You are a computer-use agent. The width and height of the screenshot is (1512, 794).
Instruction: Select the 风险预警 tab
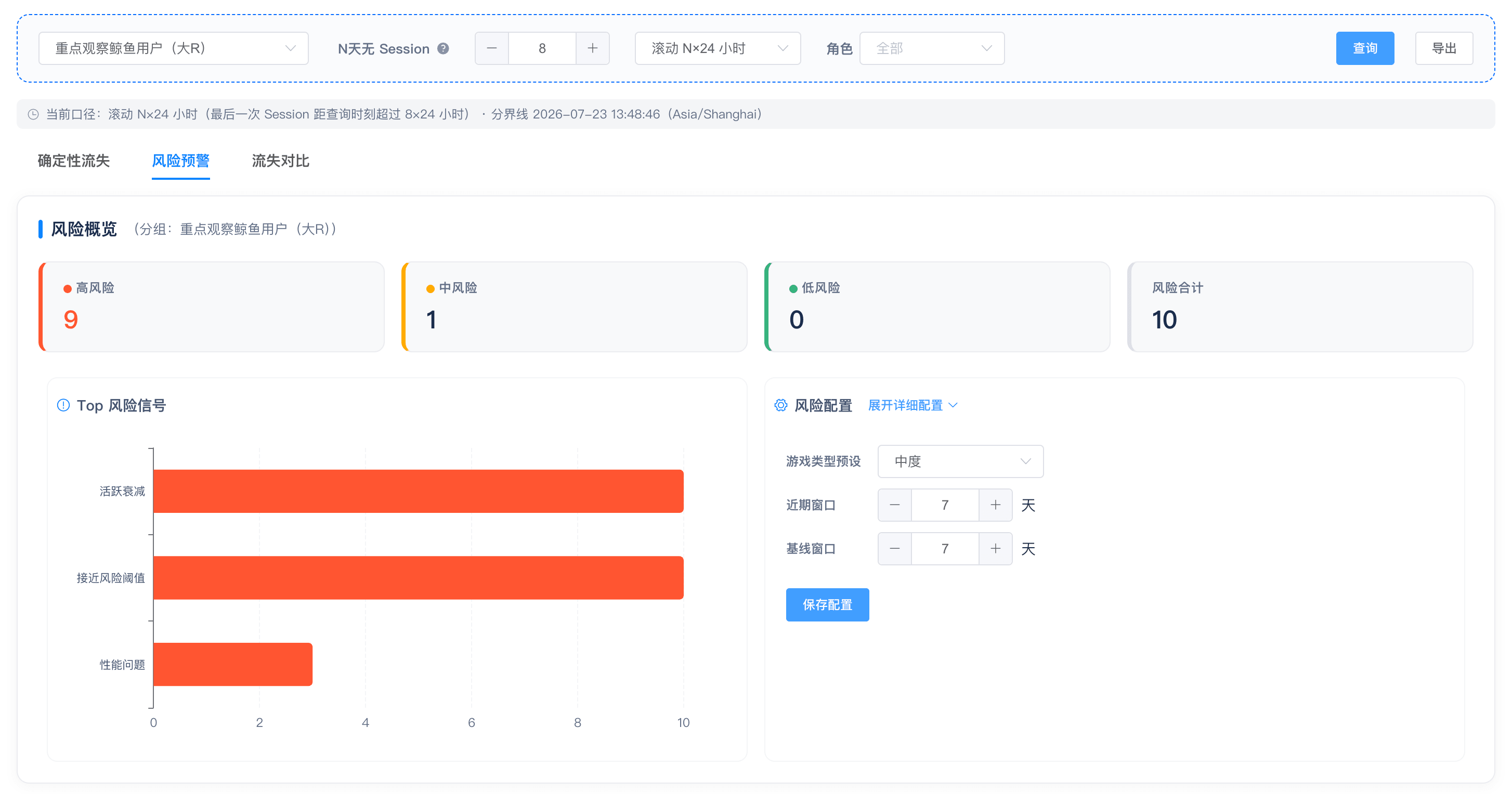(181, 161)
